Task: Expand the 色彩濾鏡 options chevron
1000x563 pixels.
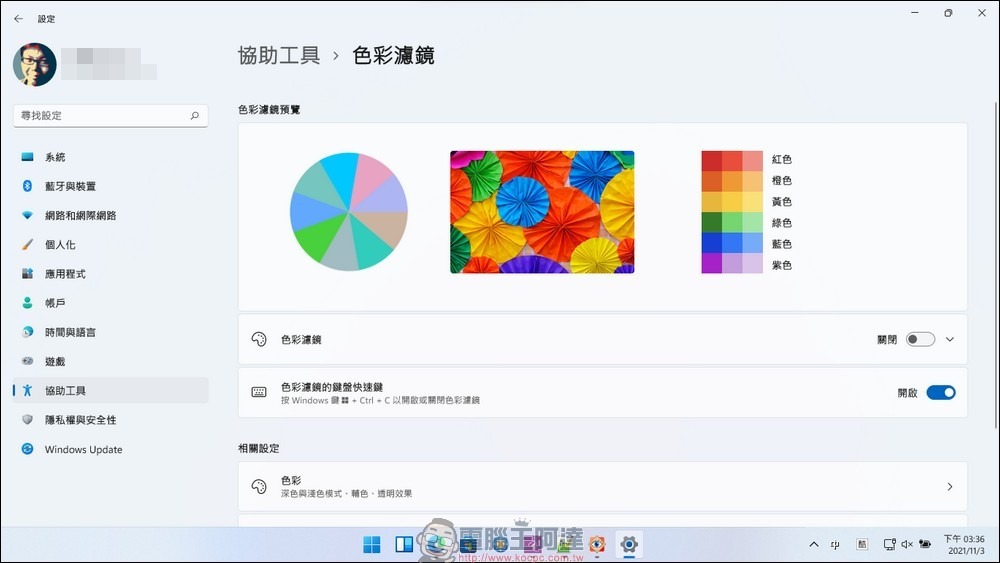Action: 950,340
